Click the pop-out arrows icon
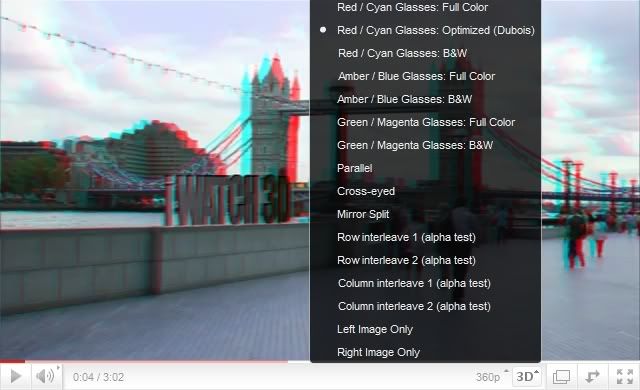This screenshot has width=640, height=390. click(592, 376)
